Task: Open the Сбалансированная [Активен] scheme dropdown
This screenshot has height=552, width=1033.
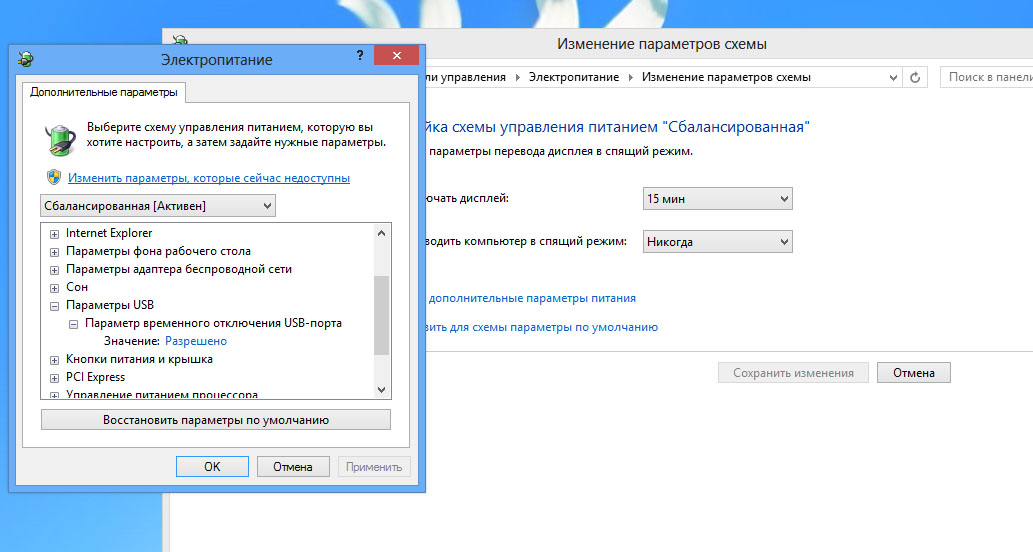Action: [158, 205]
